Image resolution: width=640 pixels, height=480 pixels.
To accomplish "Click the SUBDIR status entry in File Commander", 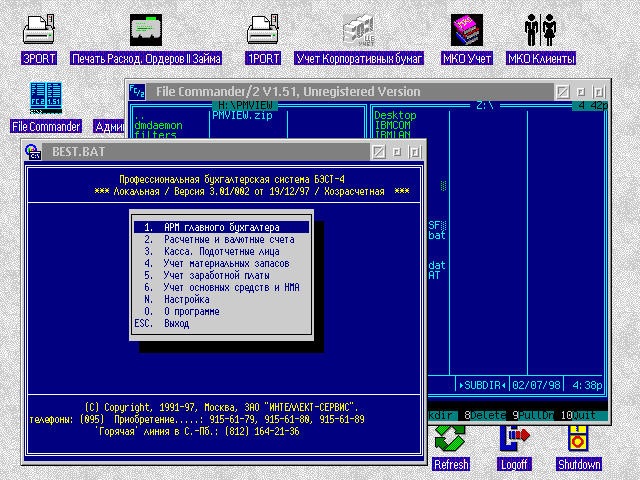I will click(482, 385).
